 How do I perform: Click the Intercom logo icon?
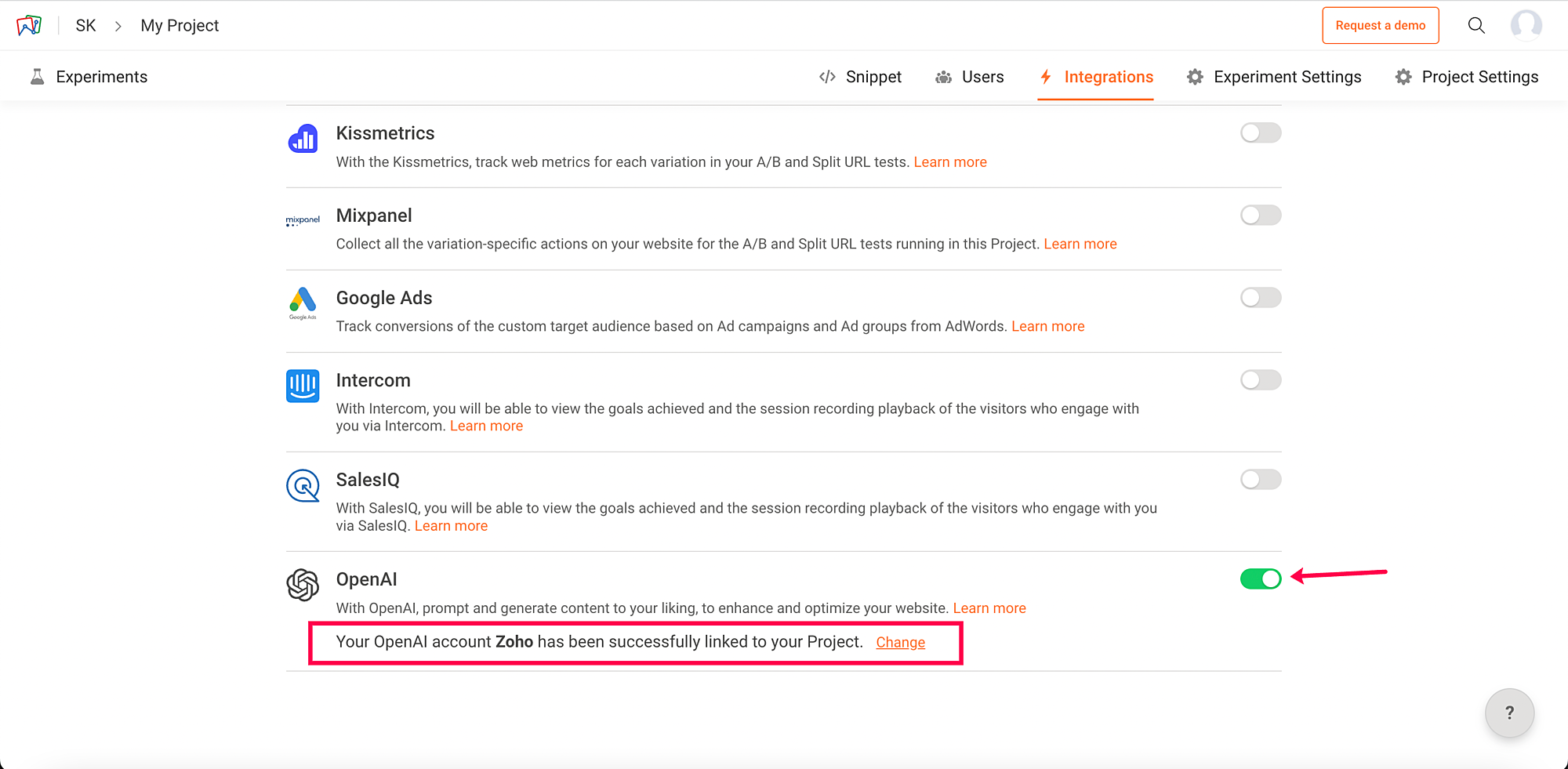pyautogui.click(x=303, y=386)
